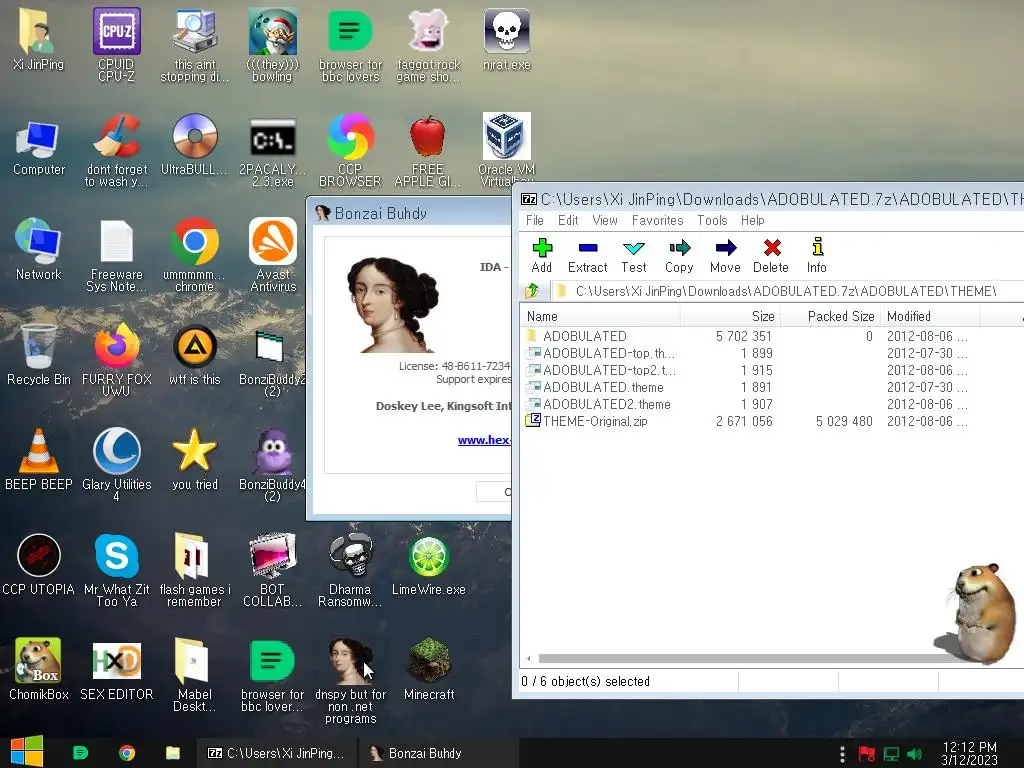Open the SEX EDITOR HxD icon
The height and width of the screenshot is (768, 1024).
[x=116, y=670]
